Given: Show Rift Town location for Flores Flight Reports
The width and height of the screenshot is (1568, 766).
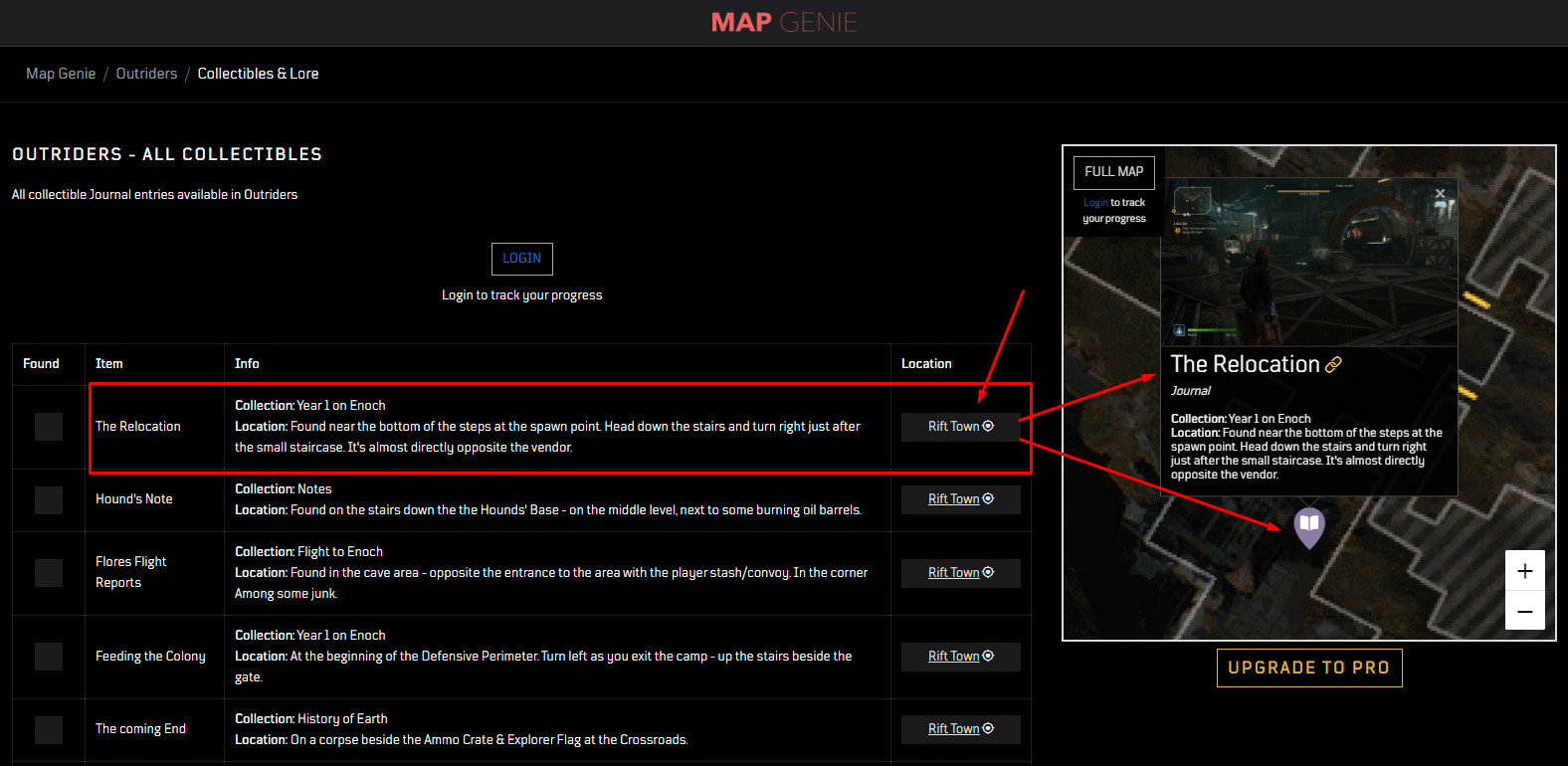Looking at the screenshot, I should click(x=961, y=573).
